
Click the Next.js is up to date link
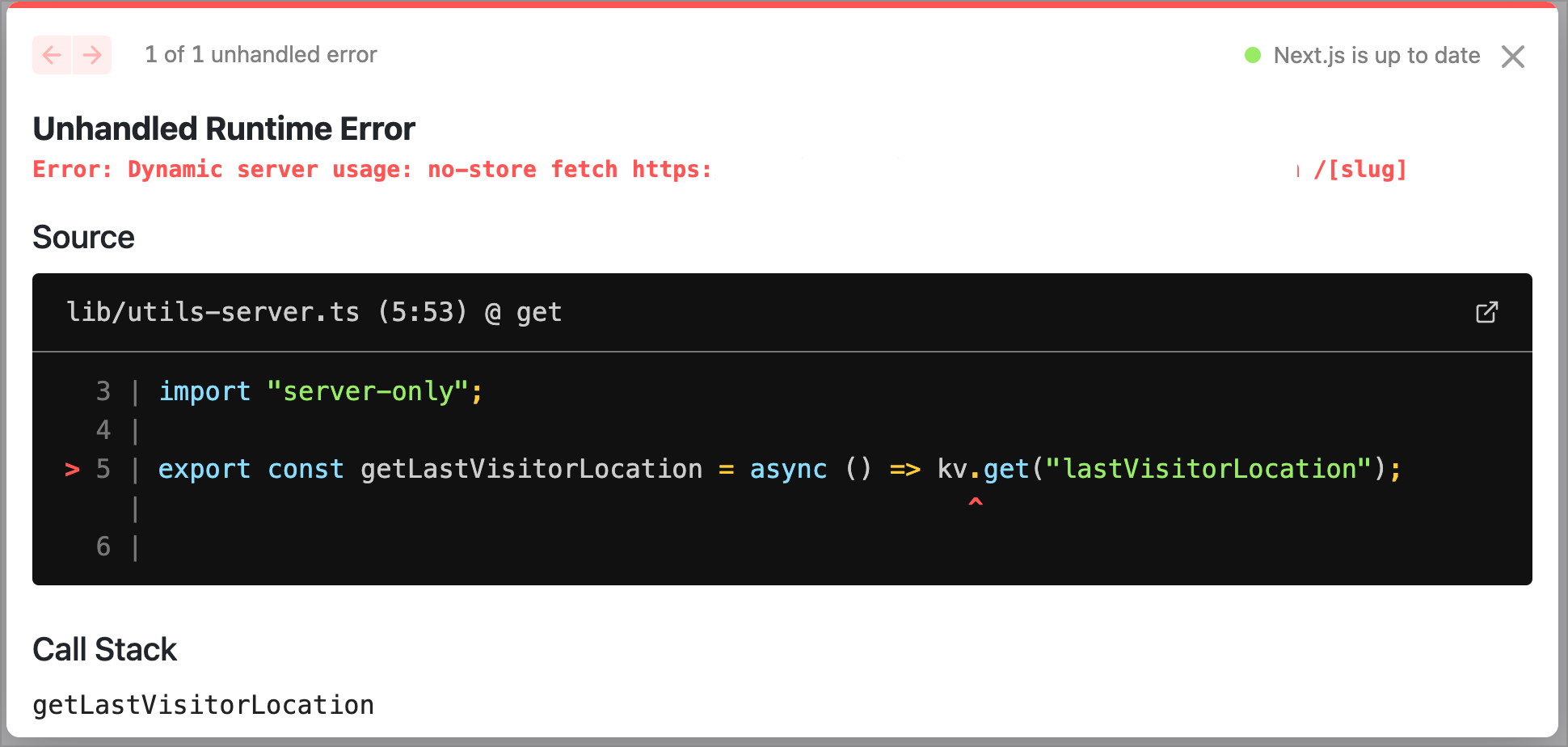click(x=1376, y=55)
